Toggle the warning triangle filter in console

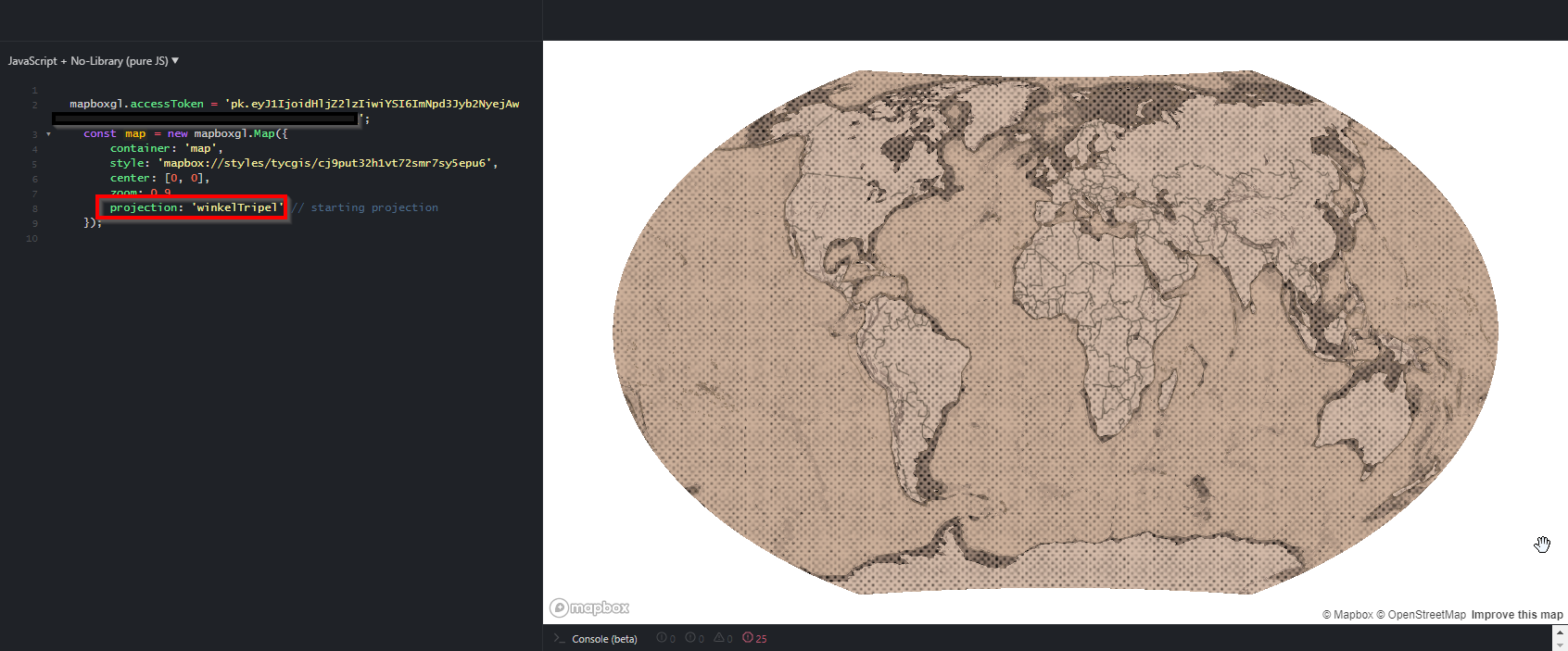(723, 638)
